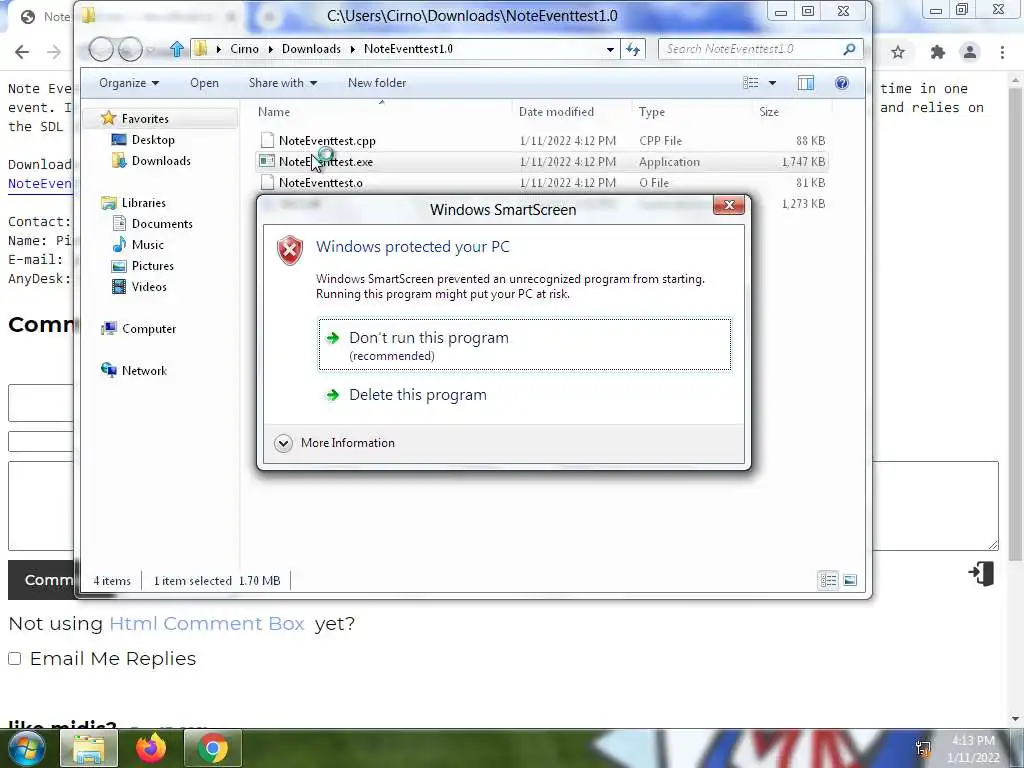Open address bar history dropdown
1024x768 pixels.
pos(610,49)
